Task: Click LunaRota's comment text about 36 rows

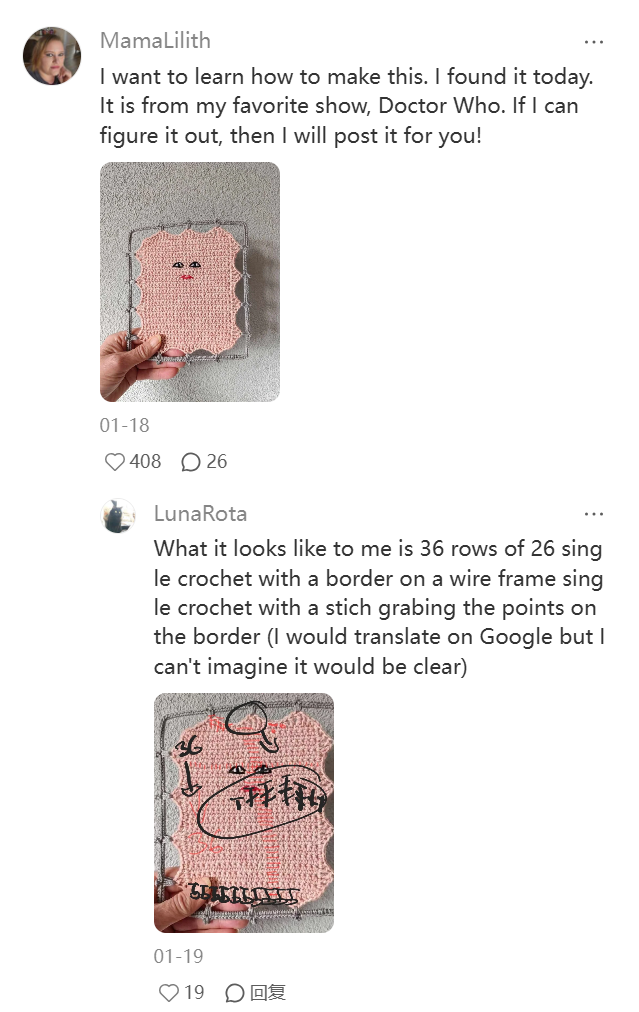Action: 379,607
